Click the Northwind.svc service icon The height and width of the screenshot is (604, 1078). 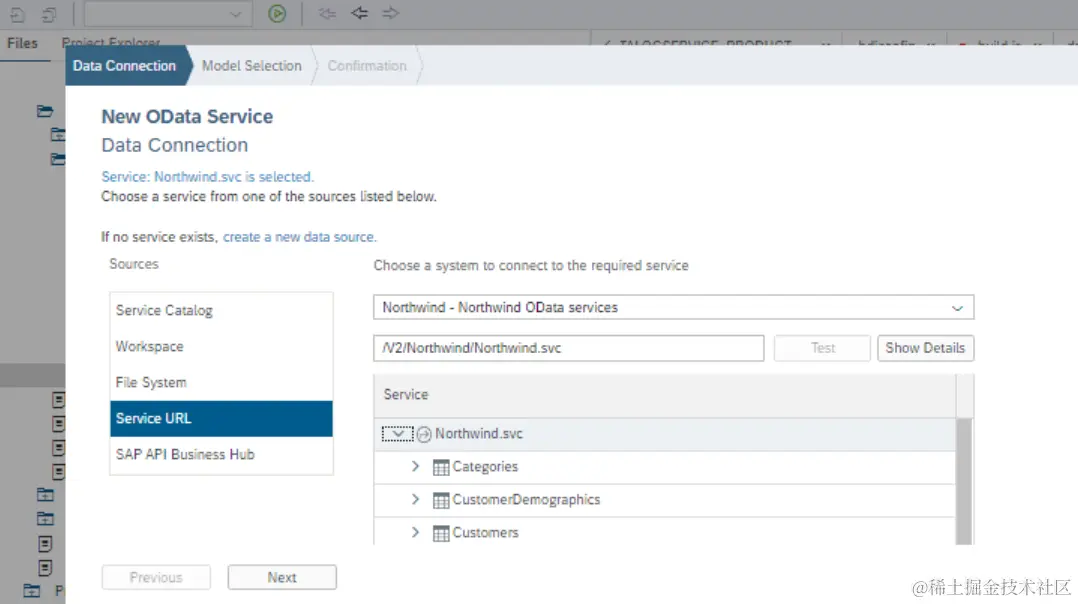pos(424,434)
